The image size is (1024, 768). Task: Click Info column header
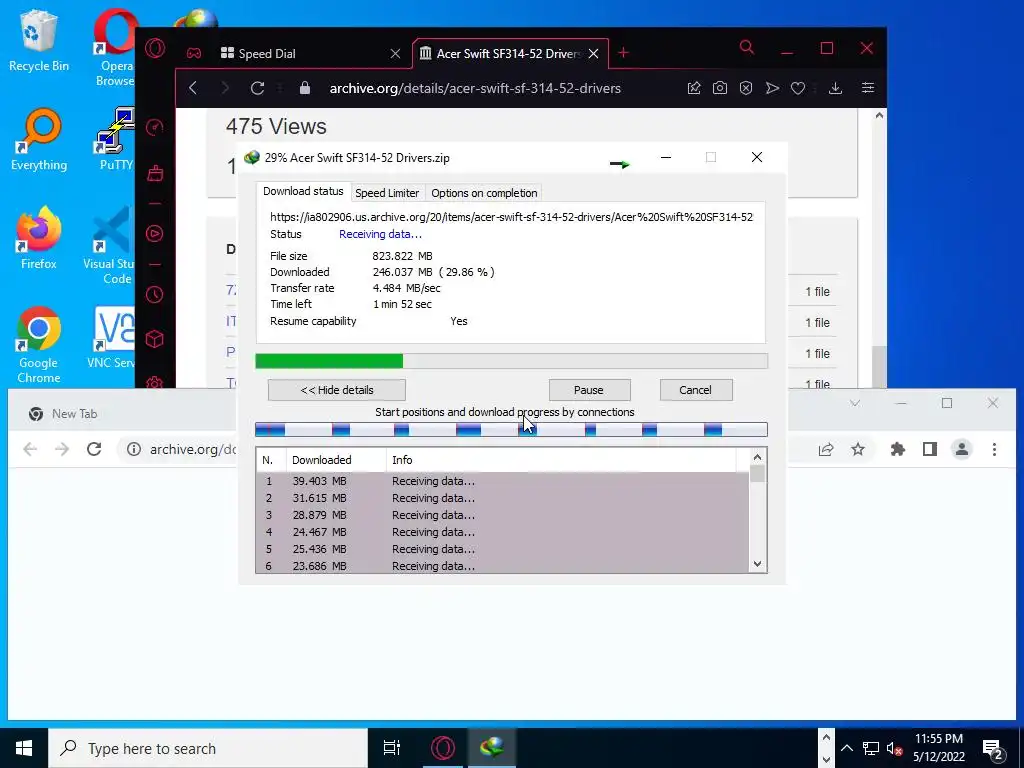561,460
